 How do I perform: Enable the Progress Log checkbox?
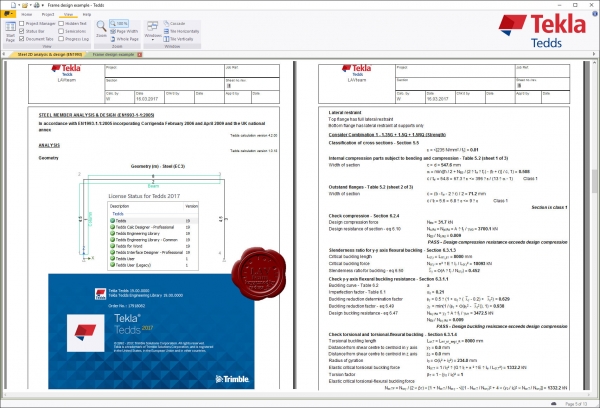[61, 39]
